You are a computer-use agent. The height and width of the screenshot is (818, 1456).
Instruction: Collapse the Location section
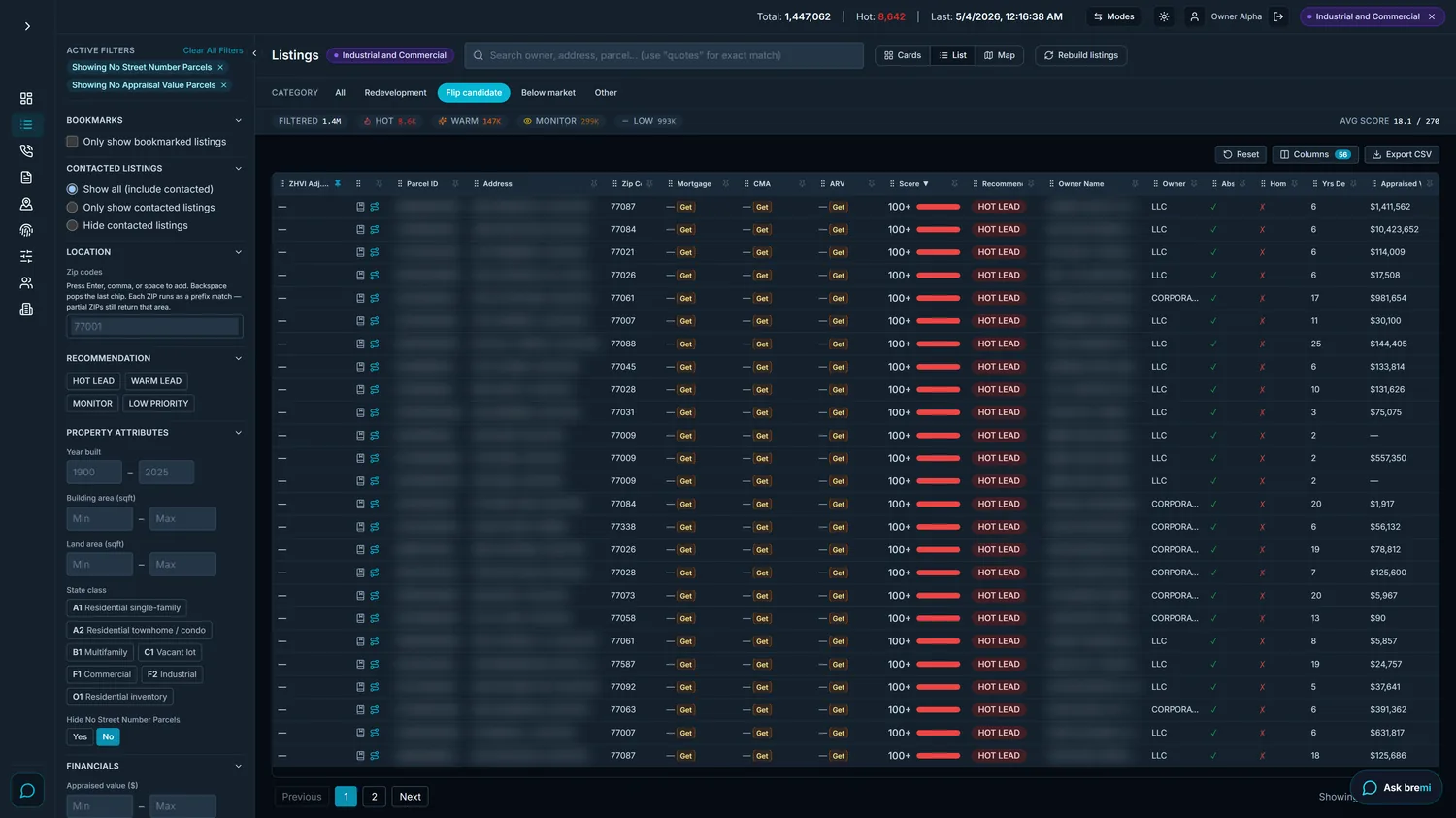tap(238, 252)
